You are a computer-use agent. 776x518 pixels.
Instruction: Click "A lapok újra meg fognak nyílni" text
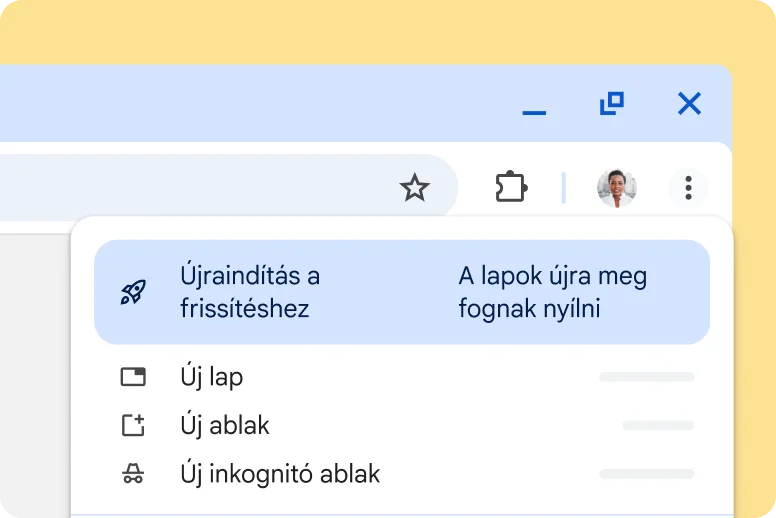pyautogui.click(x=553, y=292)
